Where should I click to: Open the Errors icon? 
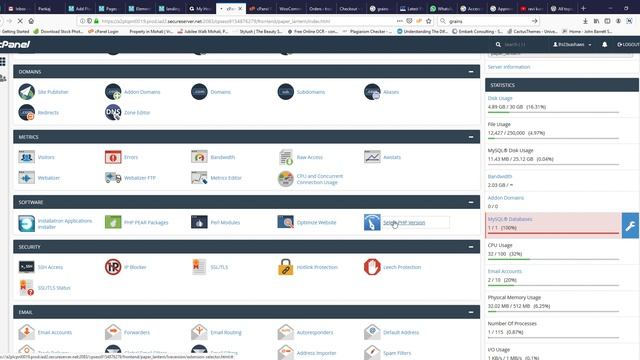coord(113,157)
